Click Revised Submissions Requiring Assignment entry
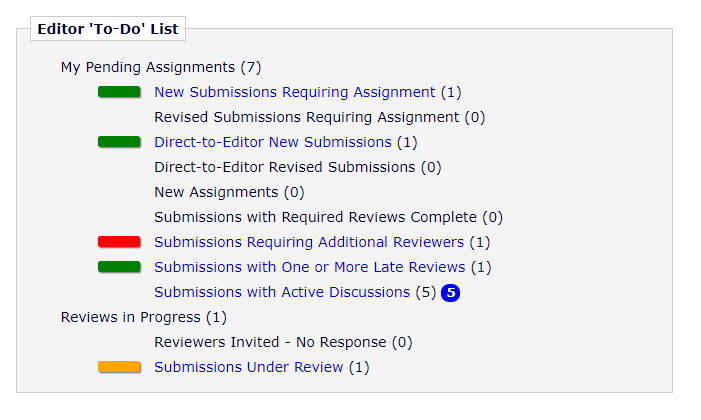 [x=319, y=117]
